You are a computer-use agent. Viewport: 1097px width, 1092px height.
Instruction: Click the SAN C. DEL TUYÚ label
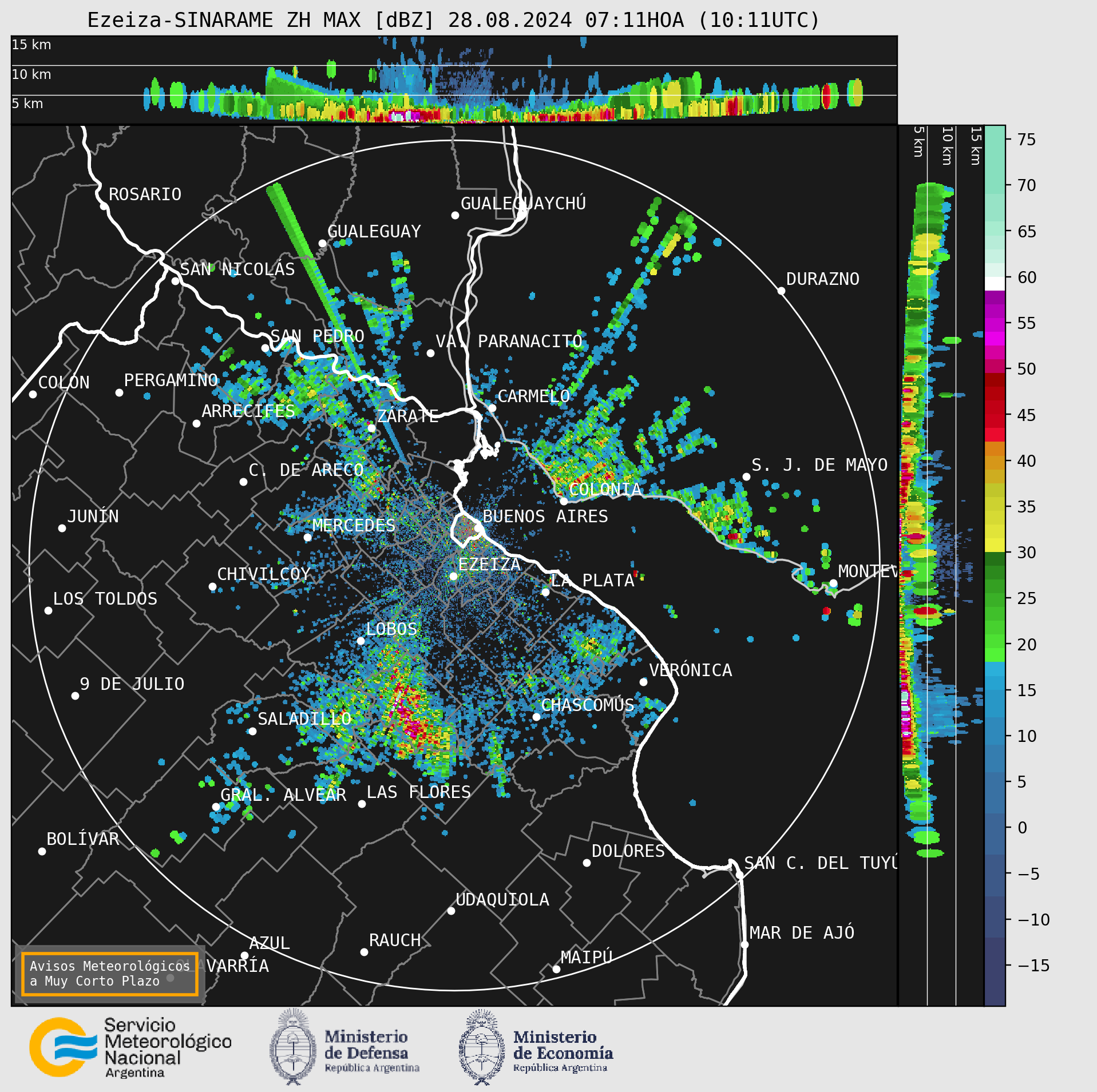[820, 863]
